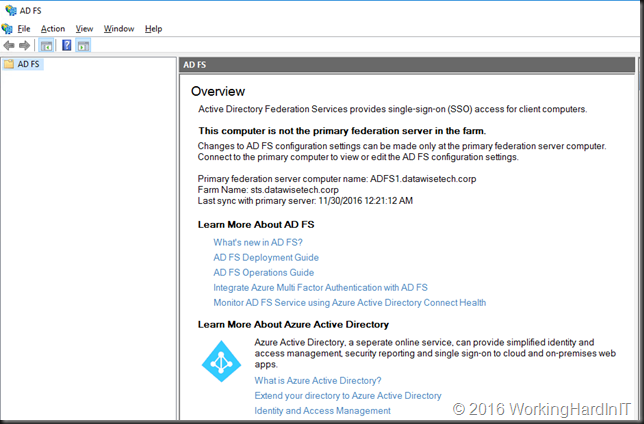Open the Action menu

53,29
